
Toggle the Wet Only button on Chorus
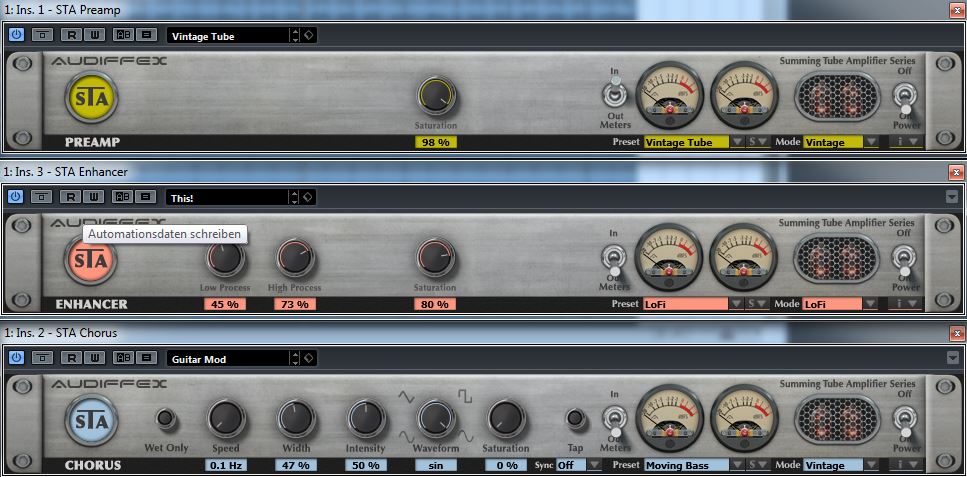[166, 419]
